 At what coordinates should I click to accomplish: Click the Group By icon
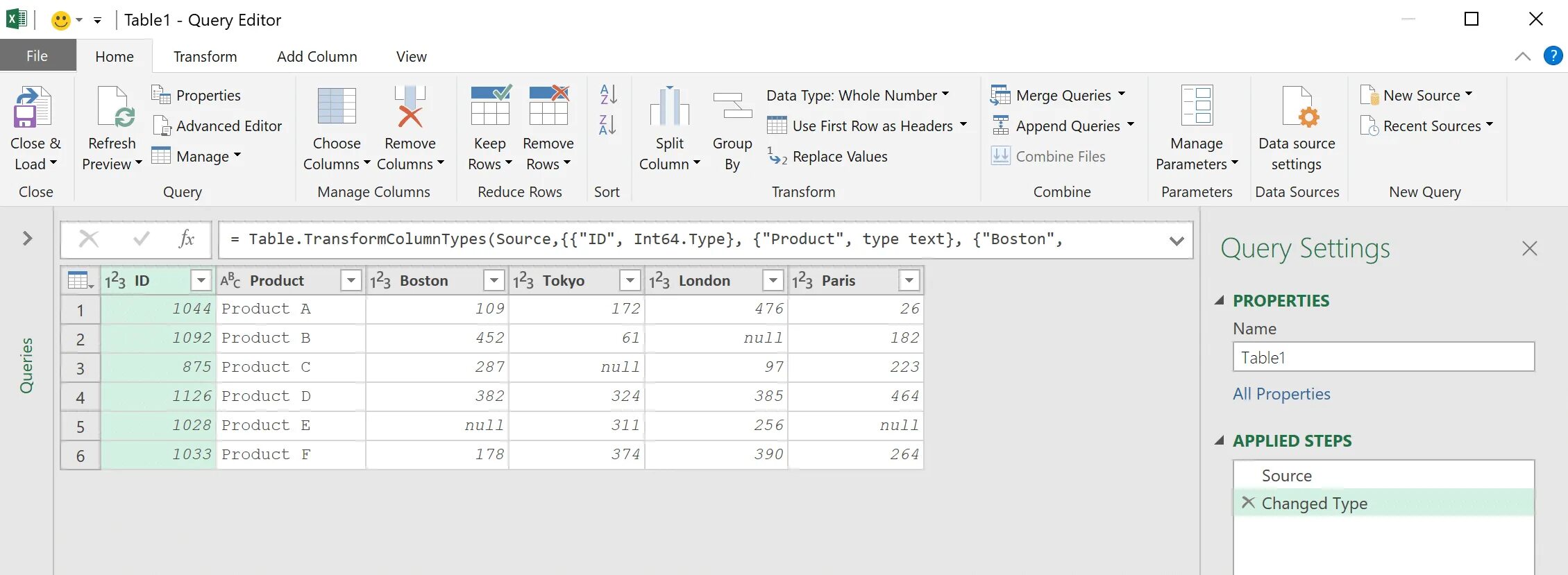732,106
